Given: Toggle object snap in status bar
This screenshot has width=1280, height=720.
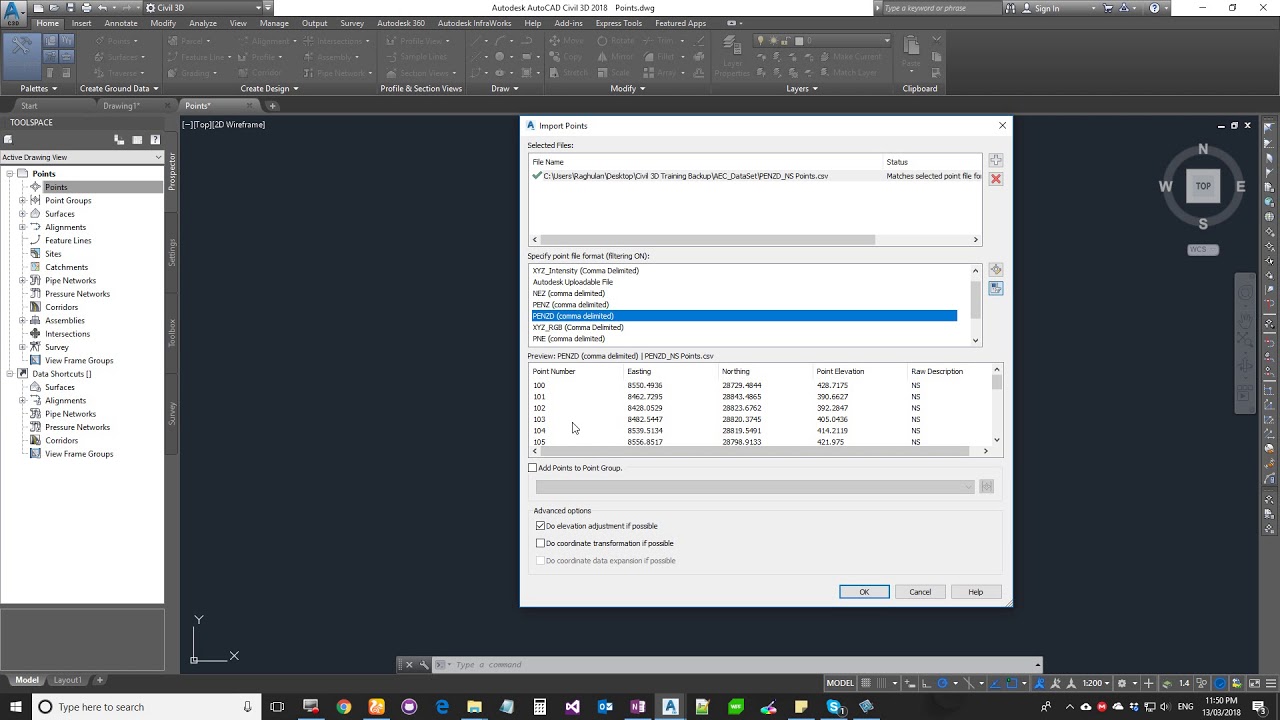Looking at the screenshot, I should tap(1012, 683).
